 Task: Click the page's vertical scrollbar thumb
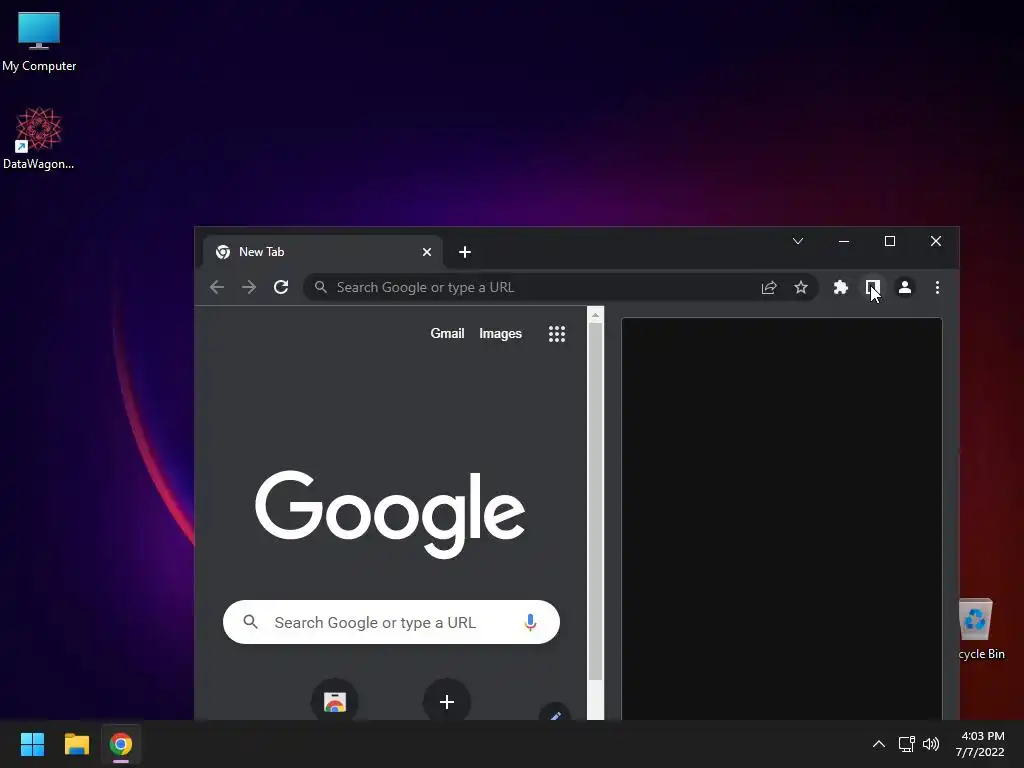pyautogui.click(x=595, y=501)
